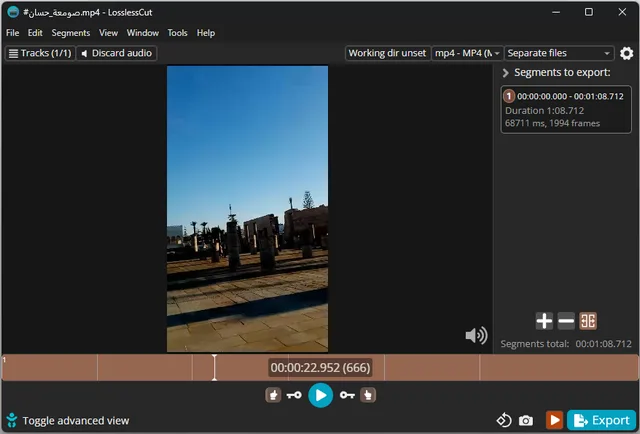The width and height of the screenshot is (640, 434).
Task: Jump to the previous keyframe key icon
Action: tap(294, 395)
